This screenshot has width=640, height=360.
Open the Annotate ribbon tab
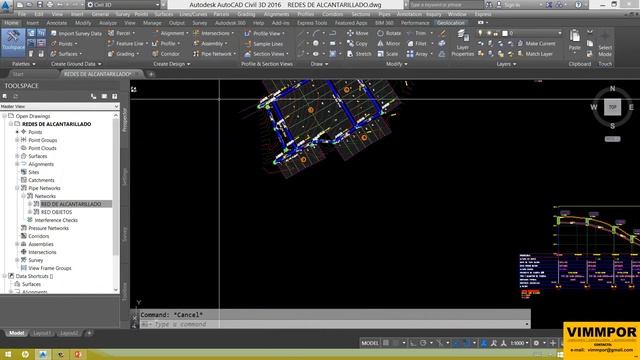coord(56,23)
